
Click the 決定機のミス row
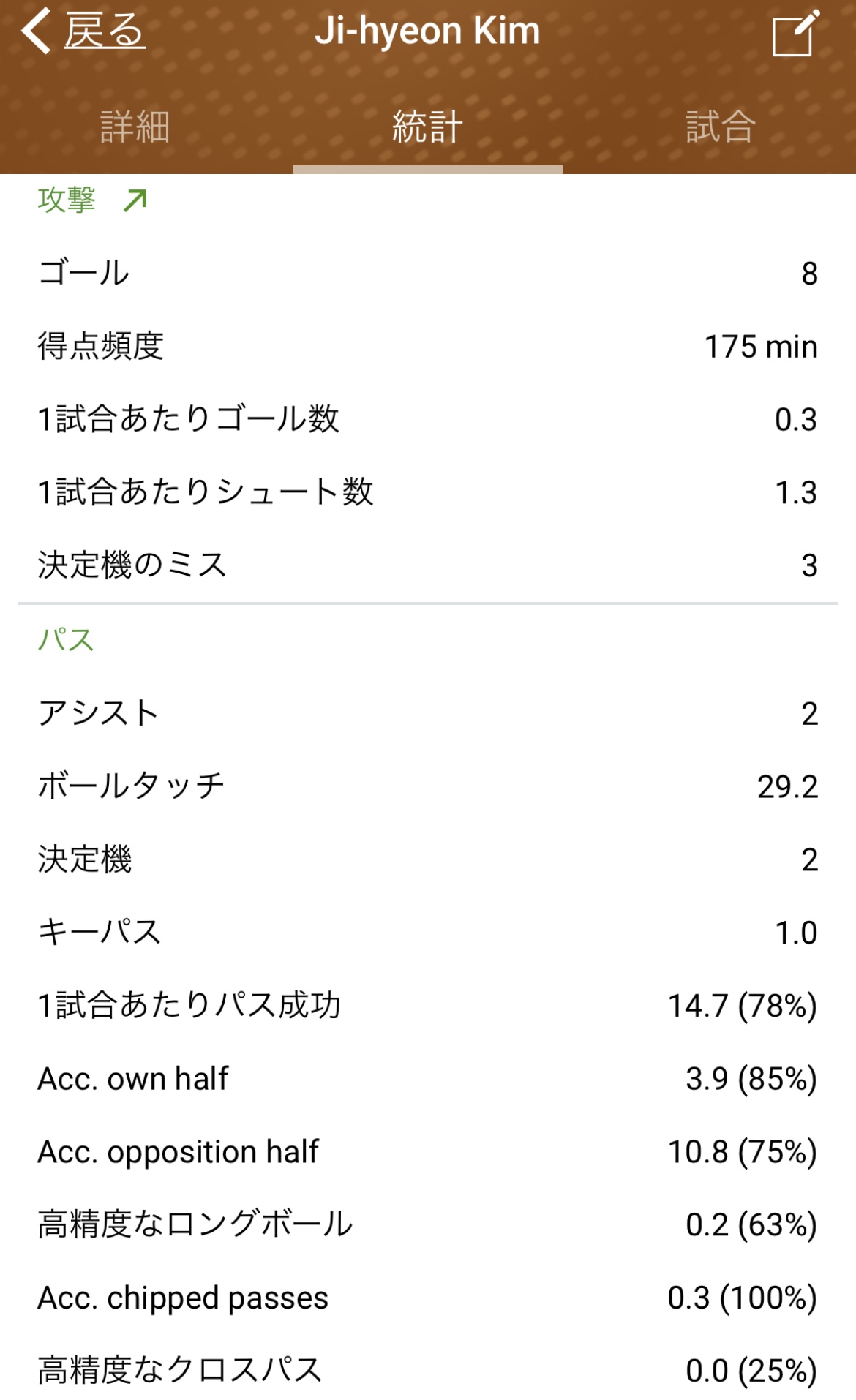[428, 565]
